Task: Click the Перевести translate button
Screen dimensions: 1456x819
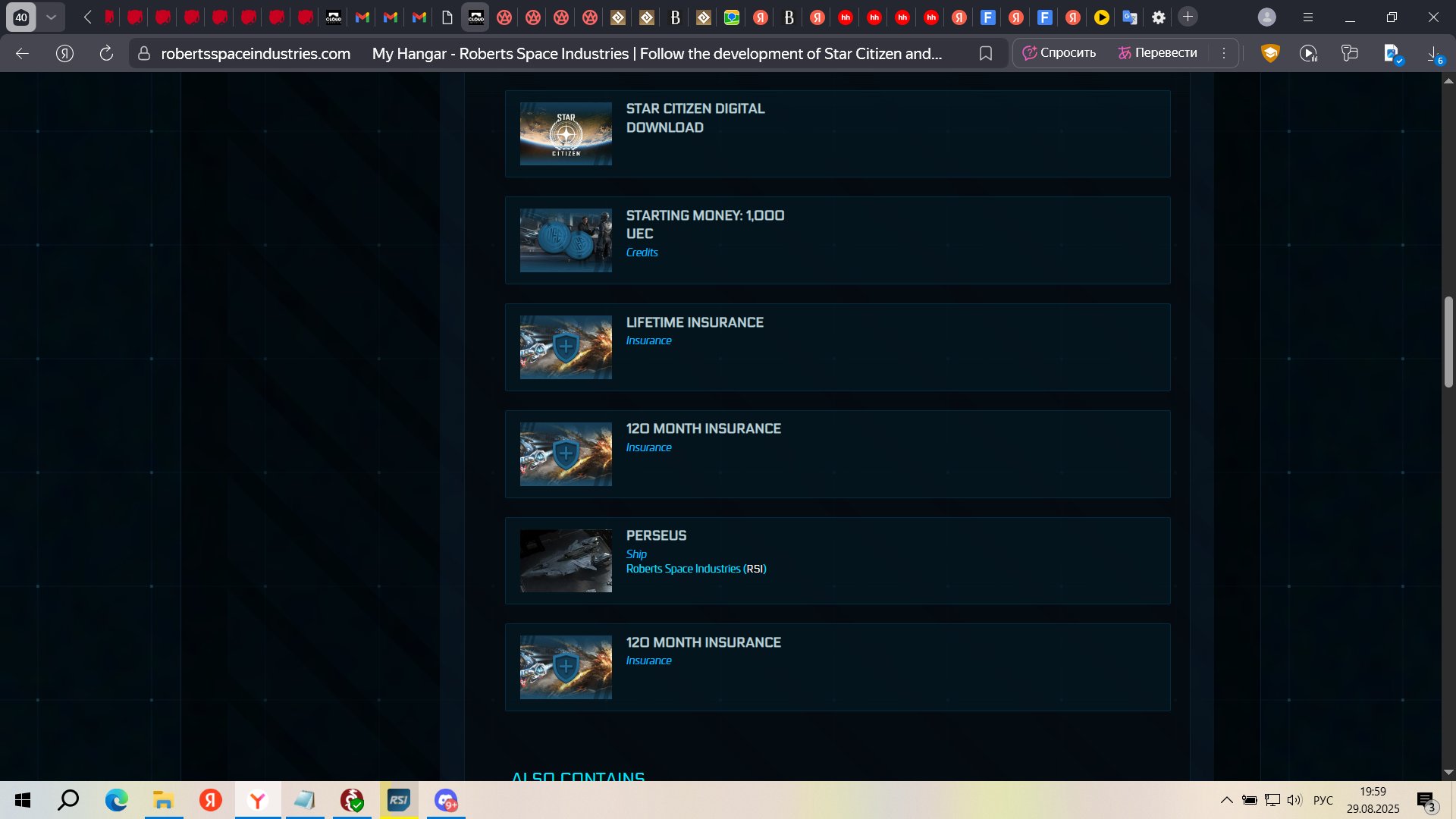Action: tap(1157, 53)
